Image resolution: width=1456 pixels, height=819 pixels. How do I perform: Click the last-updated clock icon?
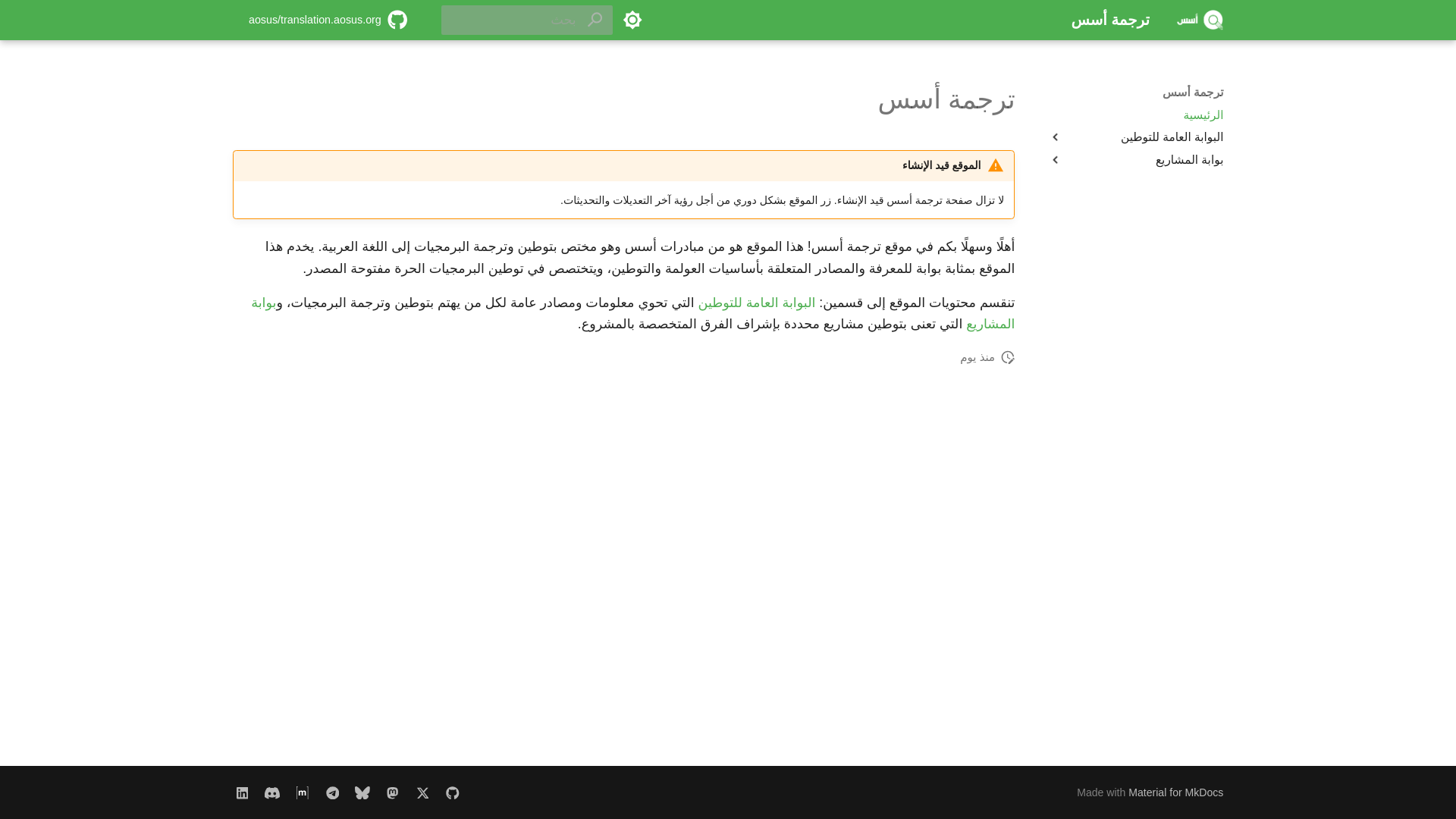(1007, 357)
